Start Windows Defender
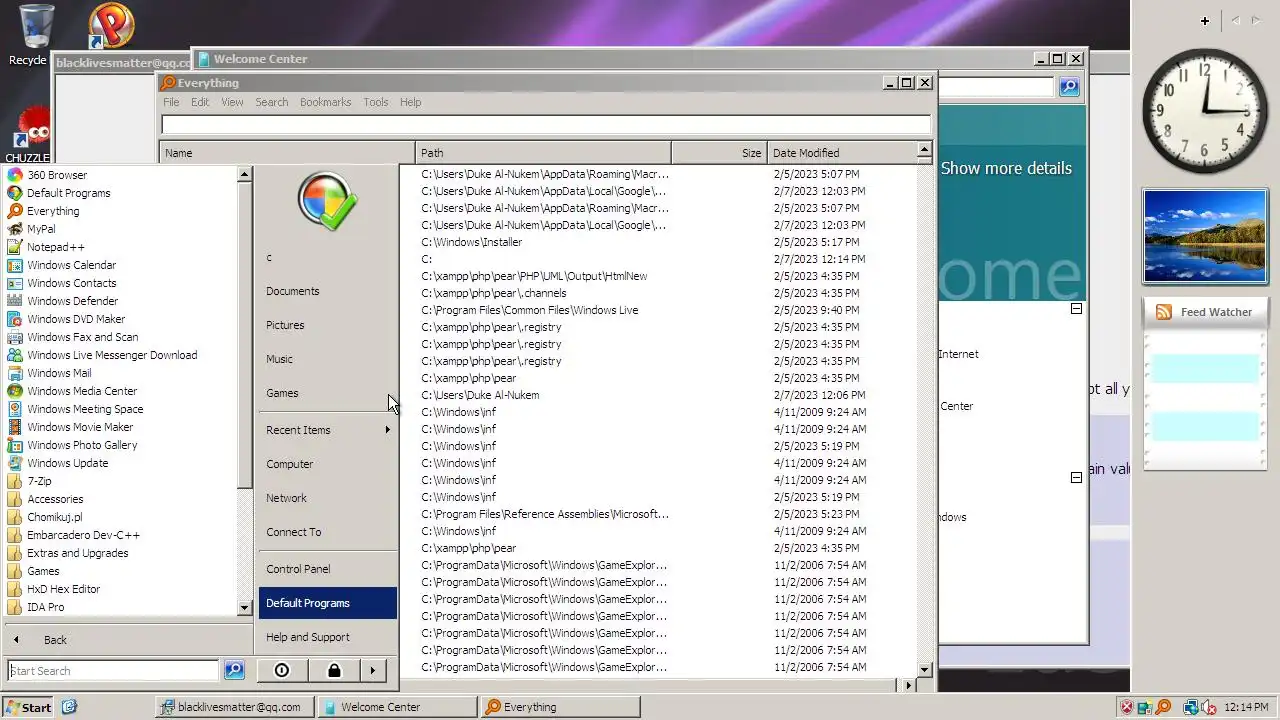 (72, 301)
